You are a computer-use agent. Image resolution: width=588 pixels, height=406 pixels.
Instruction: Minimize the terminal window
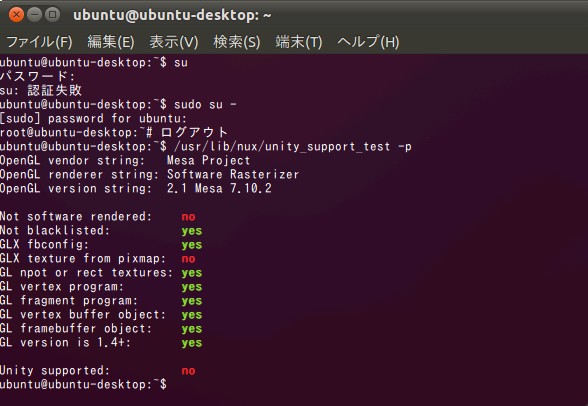click(34, 15)
